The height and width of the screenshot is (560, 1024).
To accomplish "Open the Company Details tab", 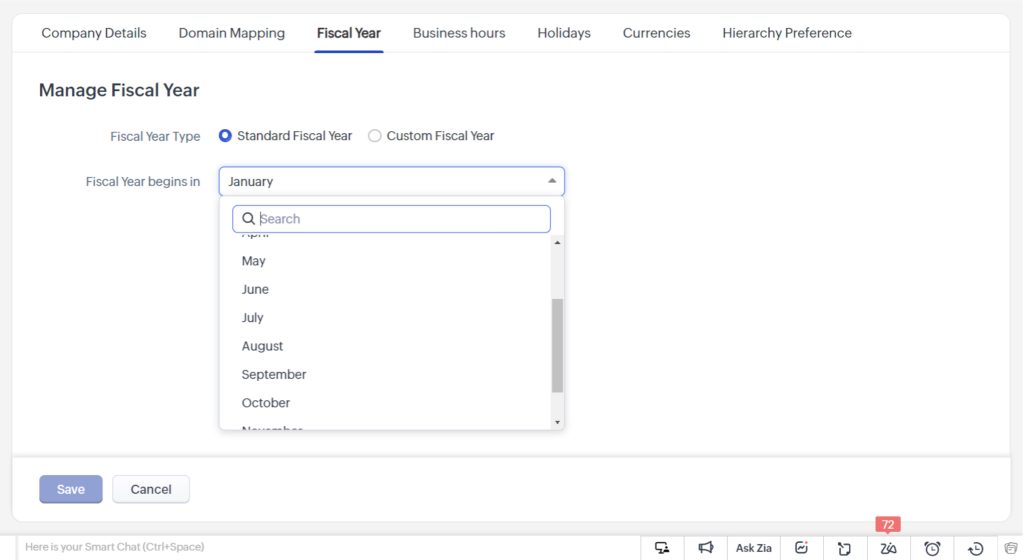I will click(x=94, y=33).
